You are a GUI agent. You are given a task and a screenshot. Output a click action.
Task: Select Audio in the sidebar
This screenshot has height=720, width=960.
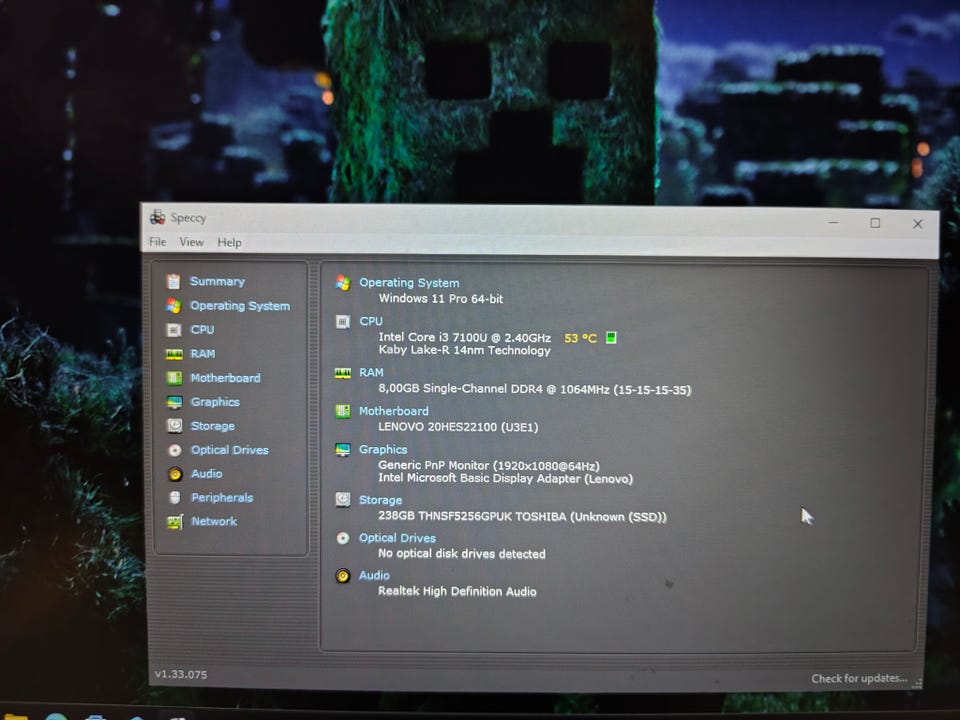click(206, 474)
